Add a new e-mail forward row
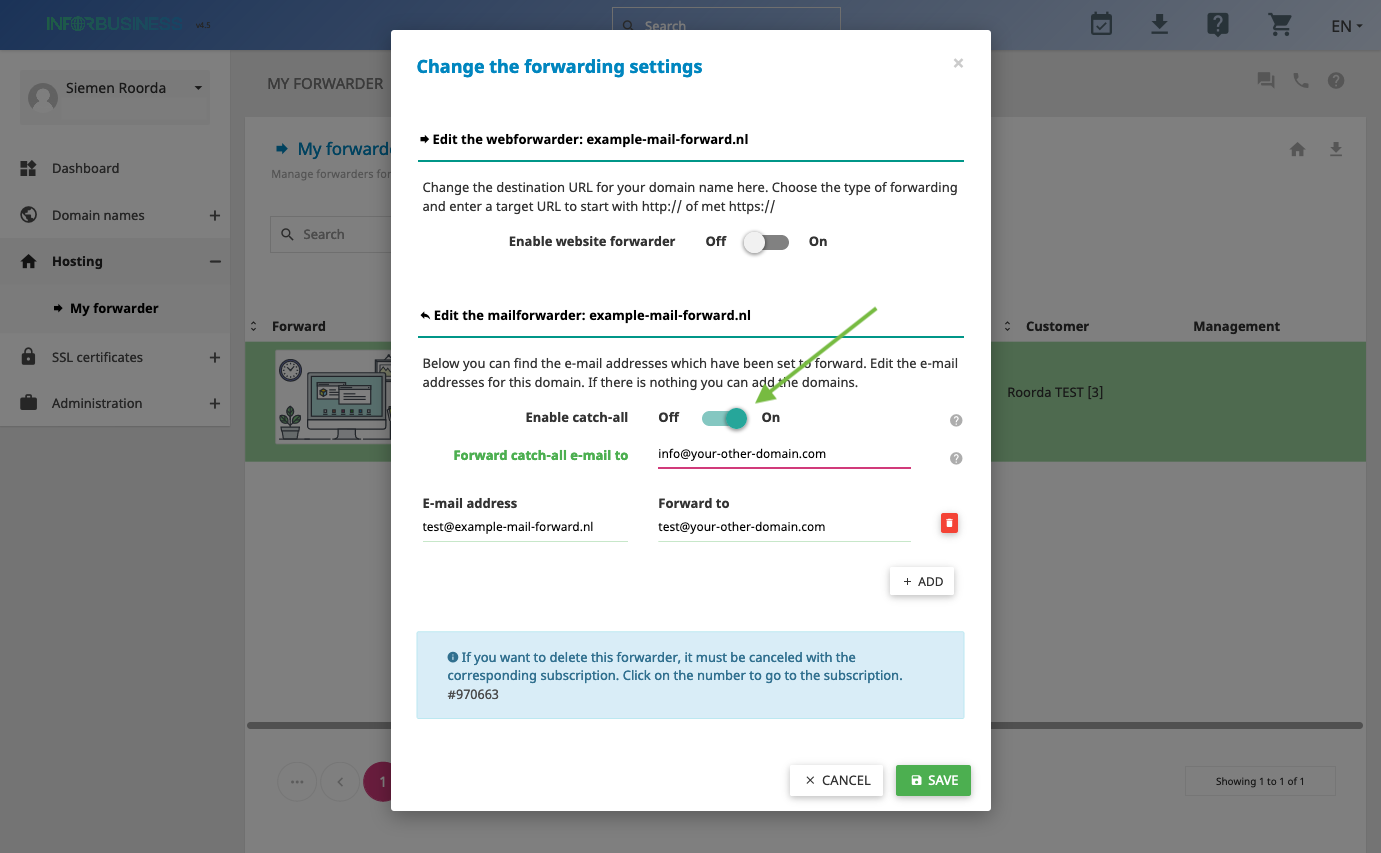 point(922,581)
